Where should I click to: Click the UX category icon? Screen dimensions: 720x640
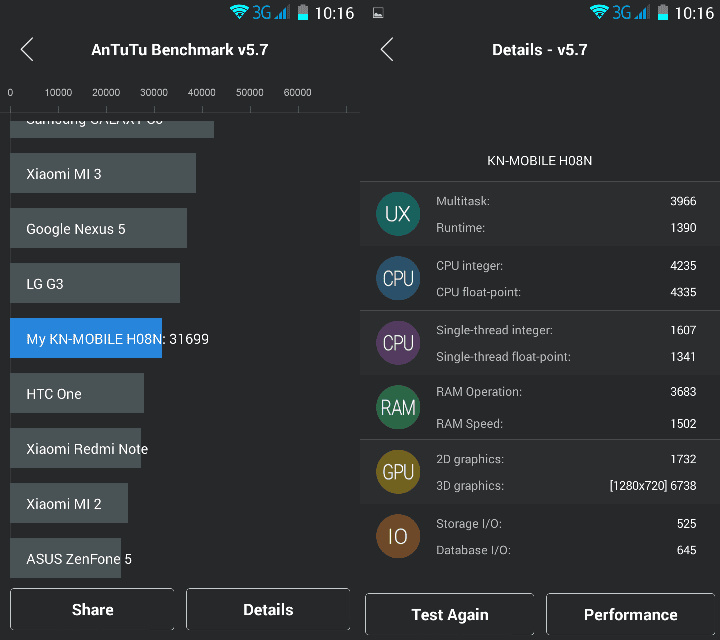398,214
